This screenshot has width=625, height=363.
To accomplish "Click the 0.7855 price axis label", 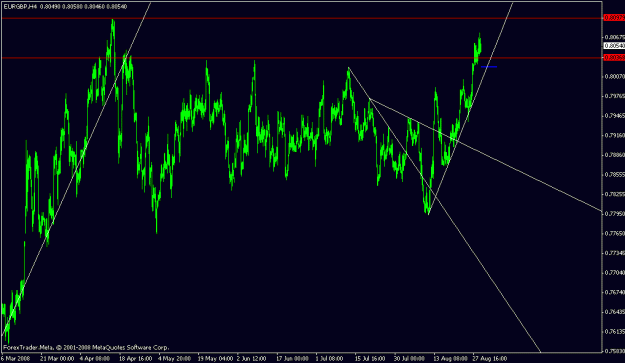I will click(614, 175).
